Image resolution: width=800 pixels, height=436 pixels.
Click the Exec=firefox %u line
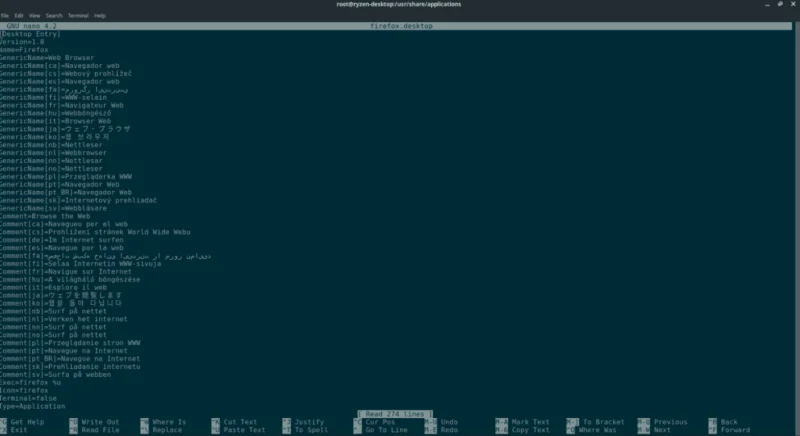pyautogui.click(x=30, y=382)
